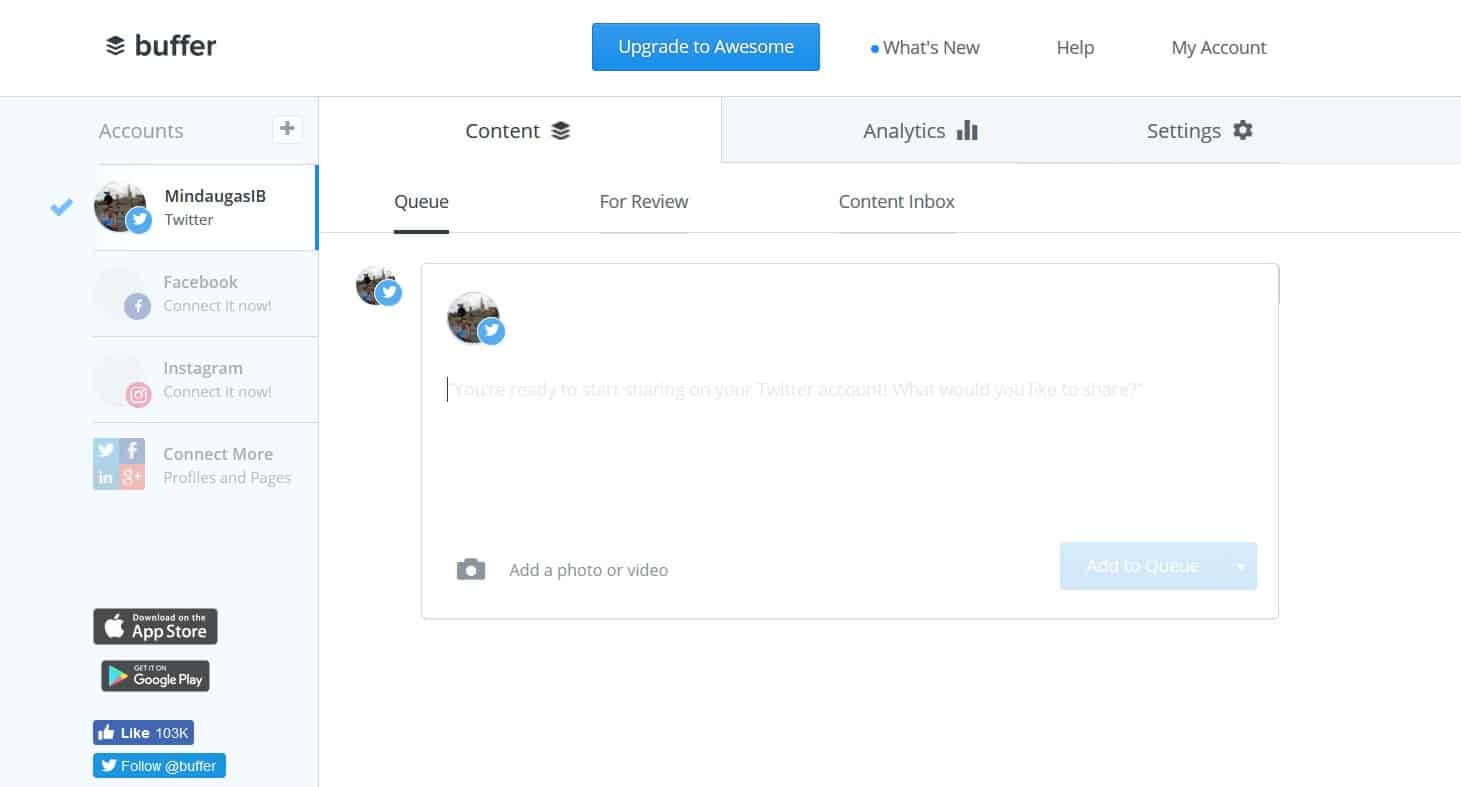Viewport: 1461px width, 787px height.
Task: Toggle the selected checkmark beside MindaugasIB
Action: [x=62, y=207]
